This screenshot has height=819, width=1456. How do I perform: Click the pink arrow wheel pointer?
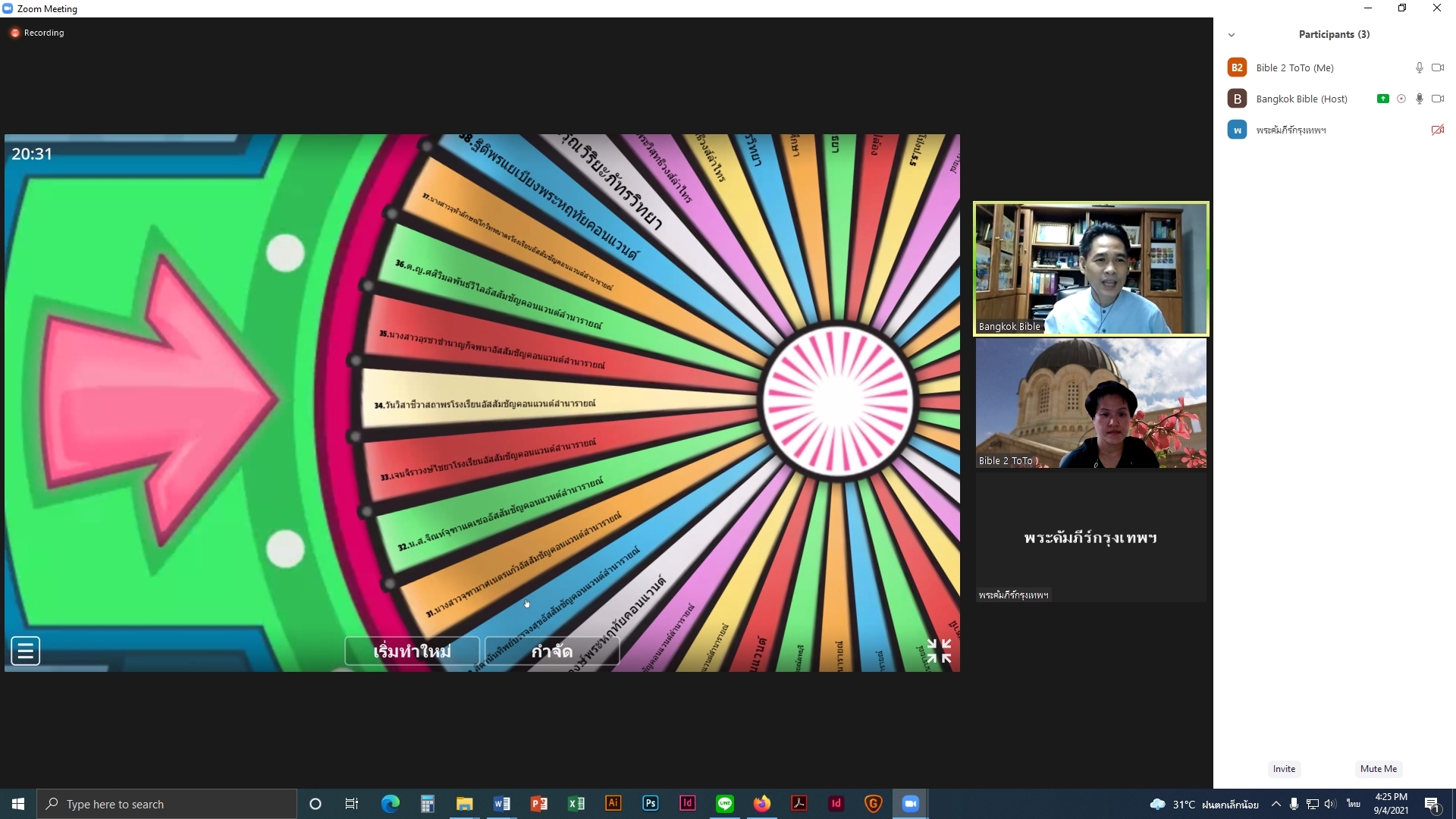point(161,399)
